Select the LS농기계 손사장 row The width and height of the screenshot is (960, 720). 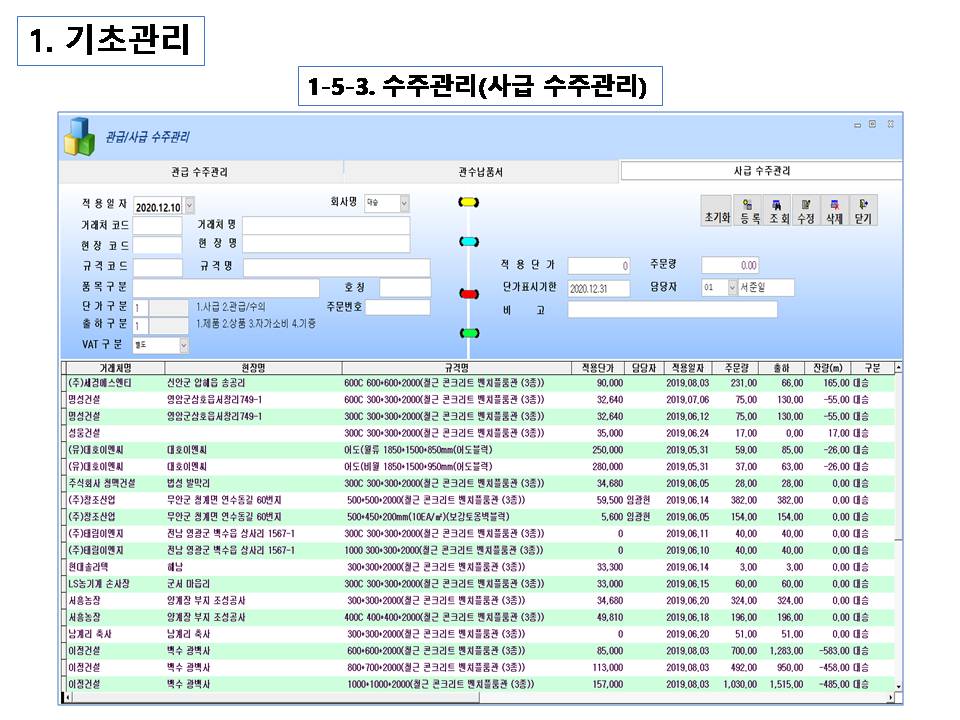point(479,584)
